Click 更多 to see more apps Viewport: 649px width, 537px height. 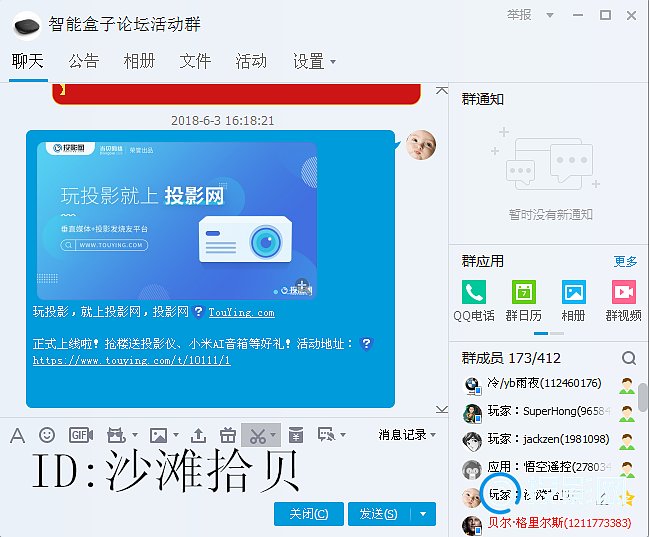tap(625, 261)
